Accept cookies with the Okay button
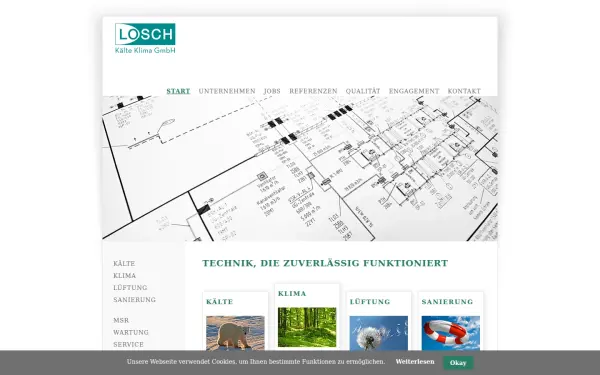Image resolution: width=600 pixels, height=375 pixels. pos(458,363)
